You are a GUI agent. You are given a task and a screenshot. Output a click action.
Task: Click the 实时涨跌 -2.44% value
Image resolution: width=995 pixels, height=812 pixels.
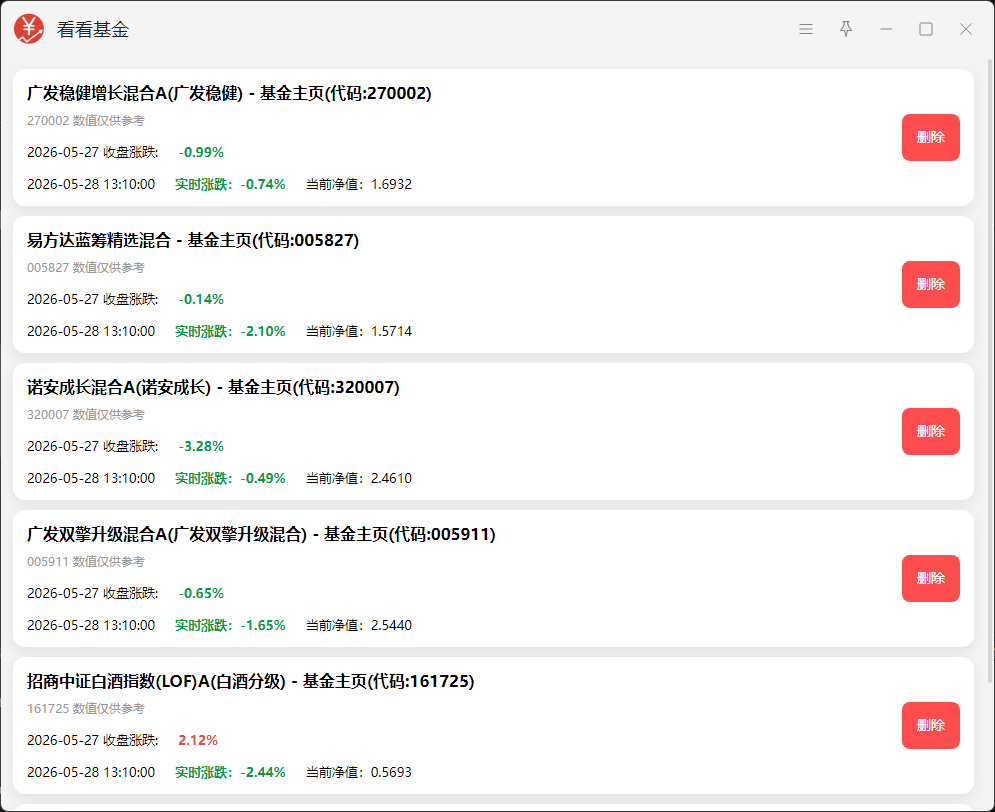[x=230, y=773]
